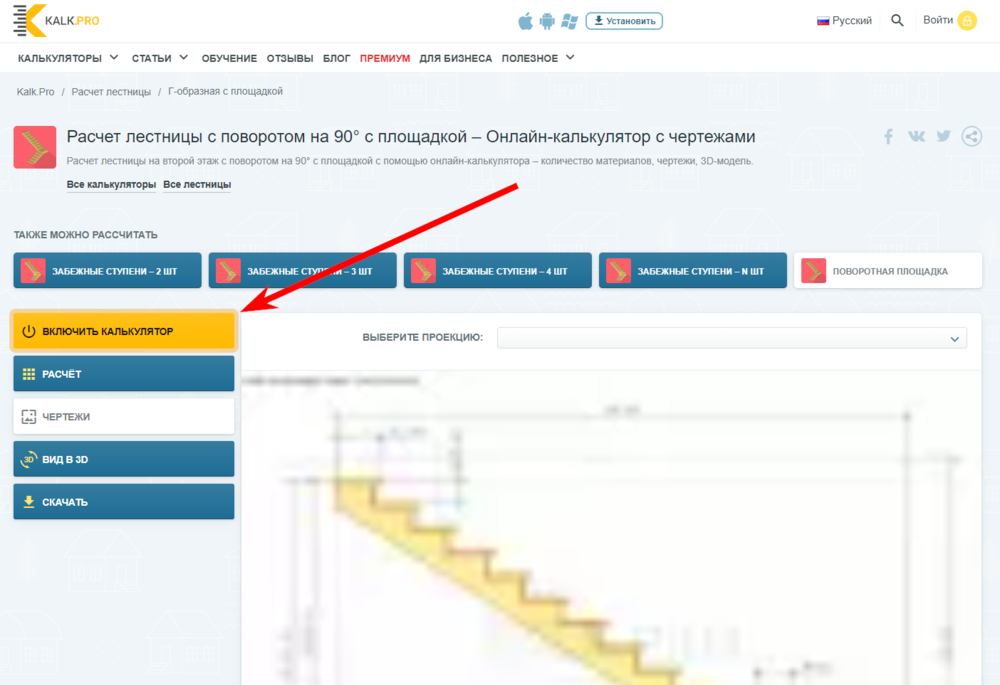Image resolution: width=1000 pixels, height=685 pixels.
Task: Share the page via the share icon
Action: pyautogui.click(x=971, y=136)
